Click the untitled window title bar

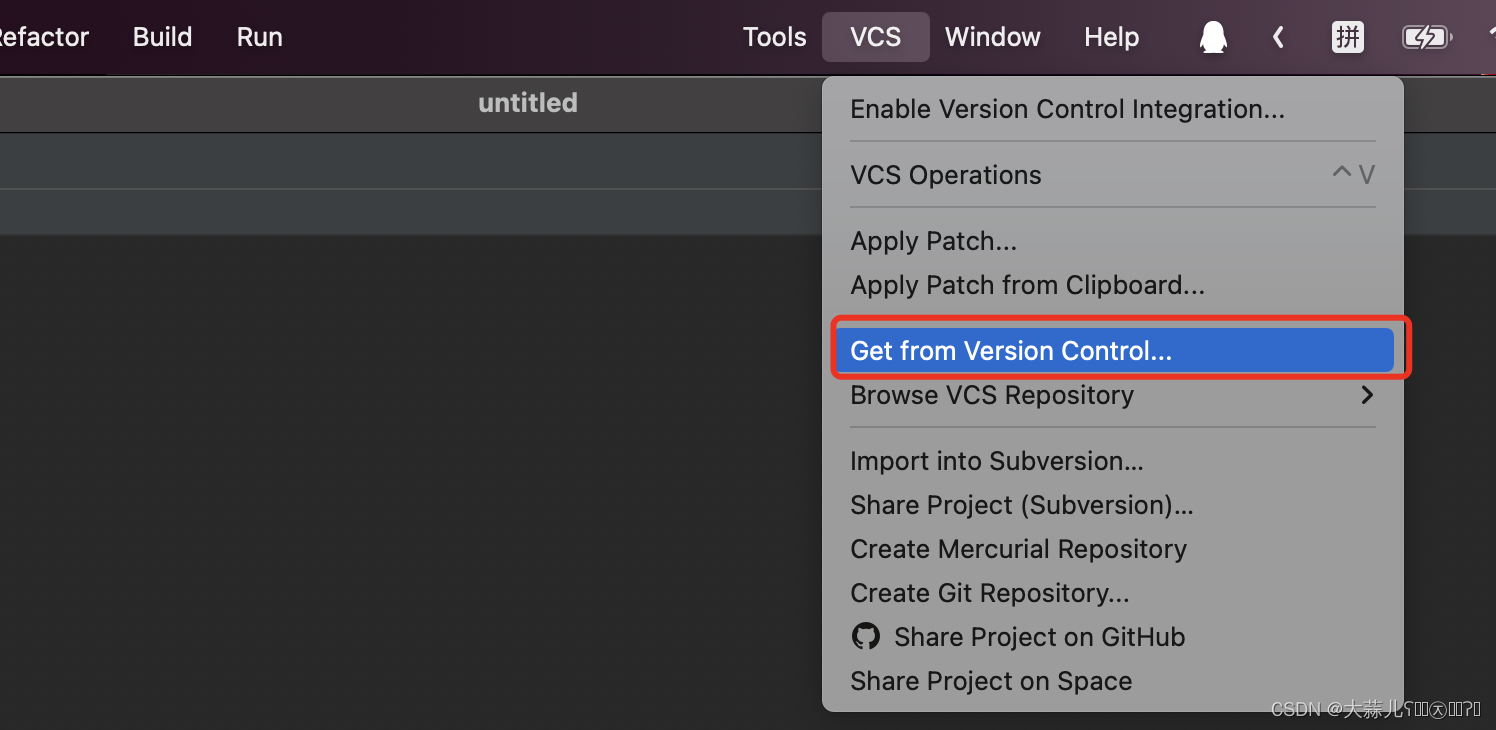(527, 103)
